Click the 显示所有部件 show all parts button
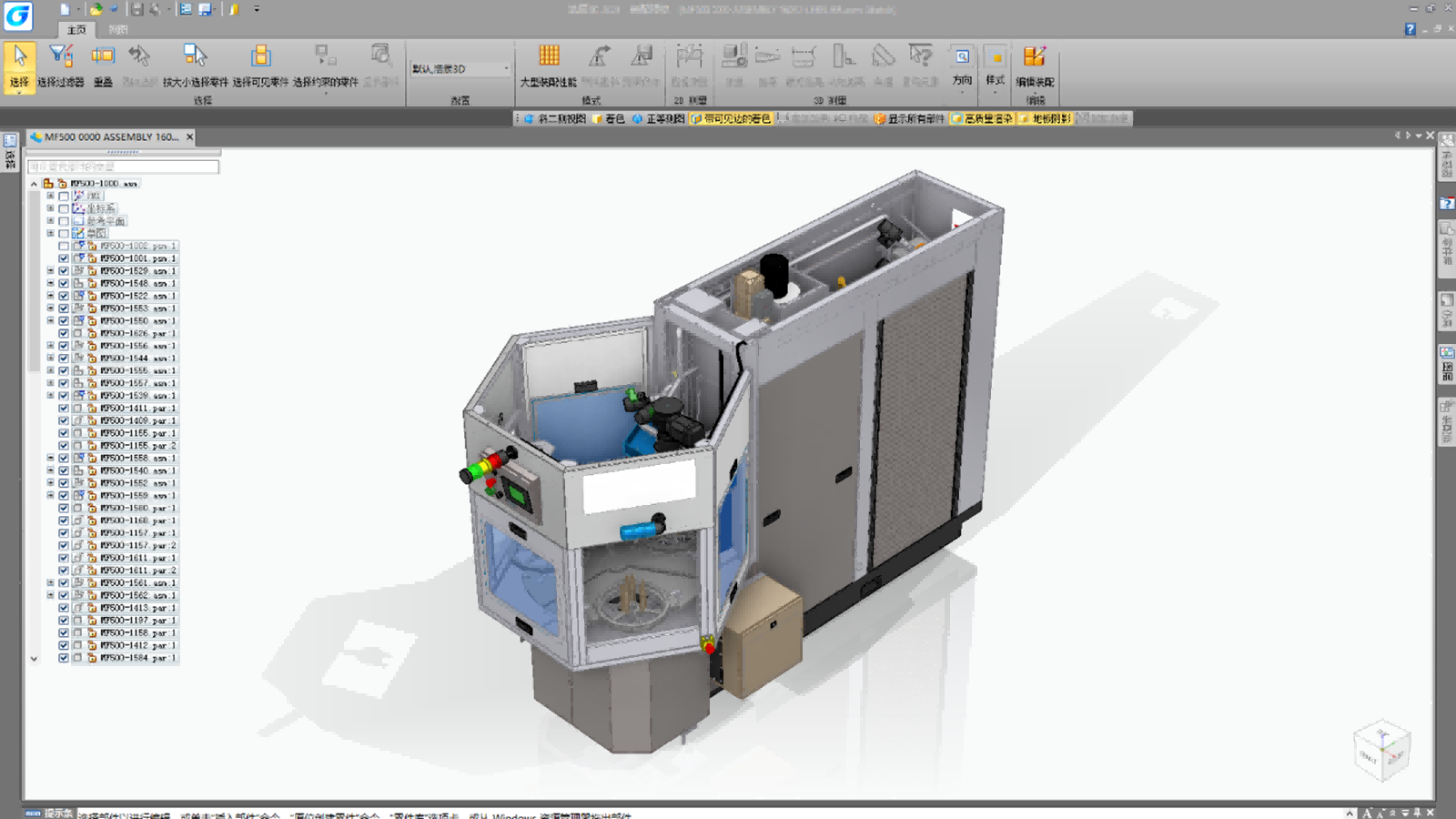 pos(910,118)
